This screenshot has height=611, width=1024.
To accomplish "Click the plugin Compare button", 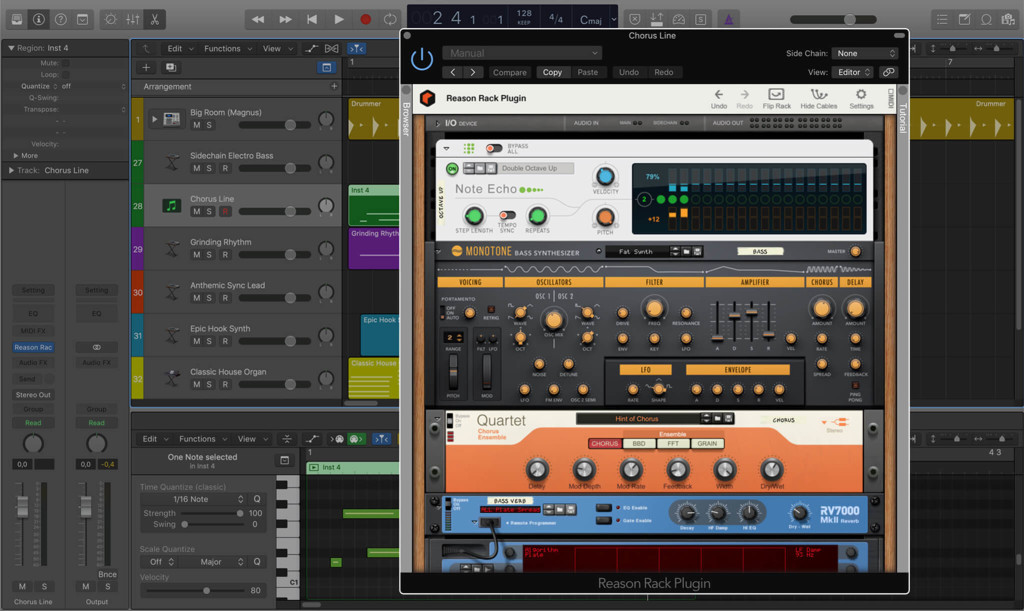I will pos(509,72).
